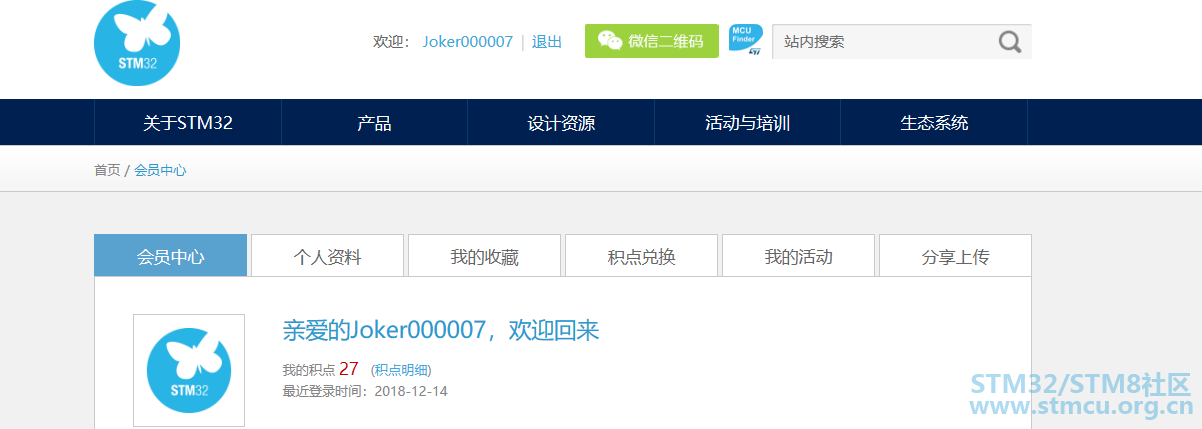
Task: Open the 设计资源 menu
Action: pos(561,123)
